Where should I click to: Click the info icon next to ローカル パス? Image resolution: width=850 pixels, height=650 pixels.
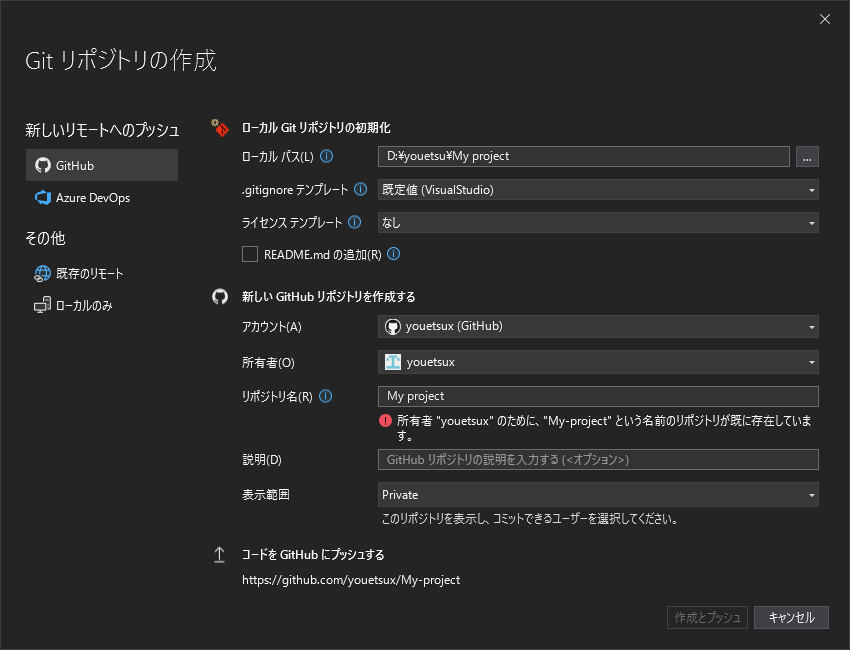point(326,156)
